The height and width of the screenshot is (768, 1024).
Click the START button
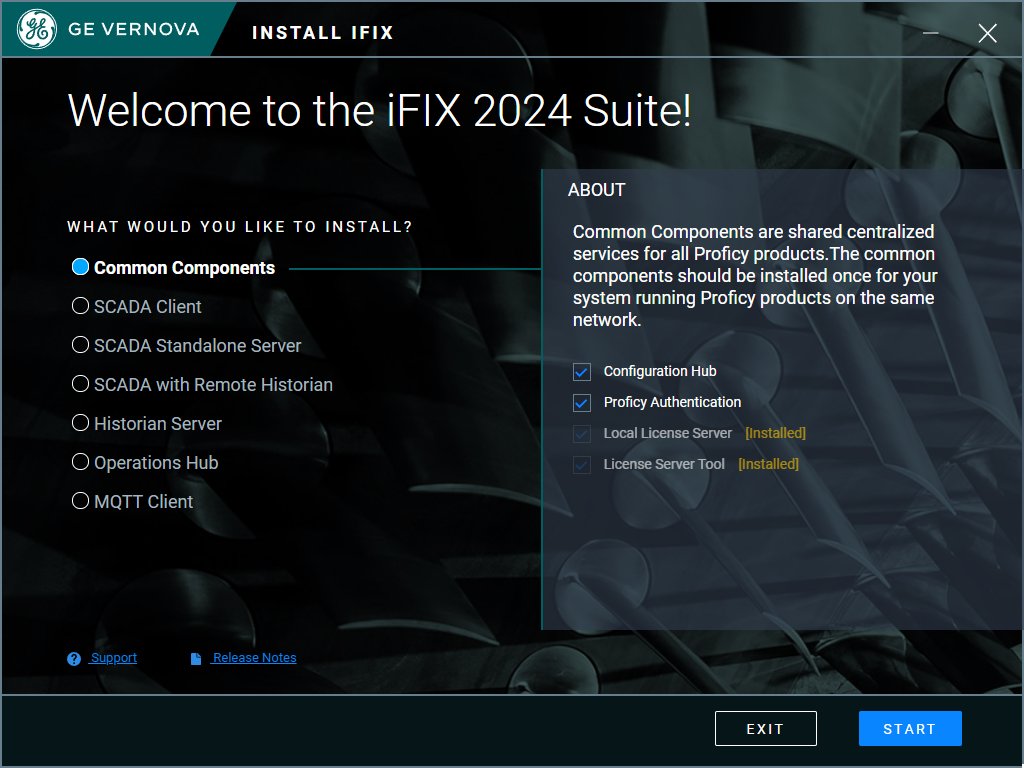pos(910,728)
